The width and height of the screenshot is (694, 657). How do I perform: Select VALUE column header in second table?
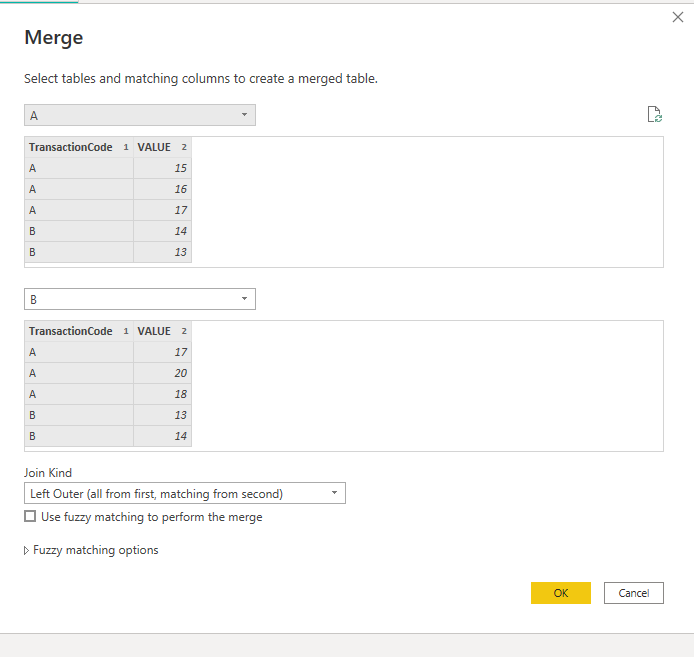click(162, 331)
